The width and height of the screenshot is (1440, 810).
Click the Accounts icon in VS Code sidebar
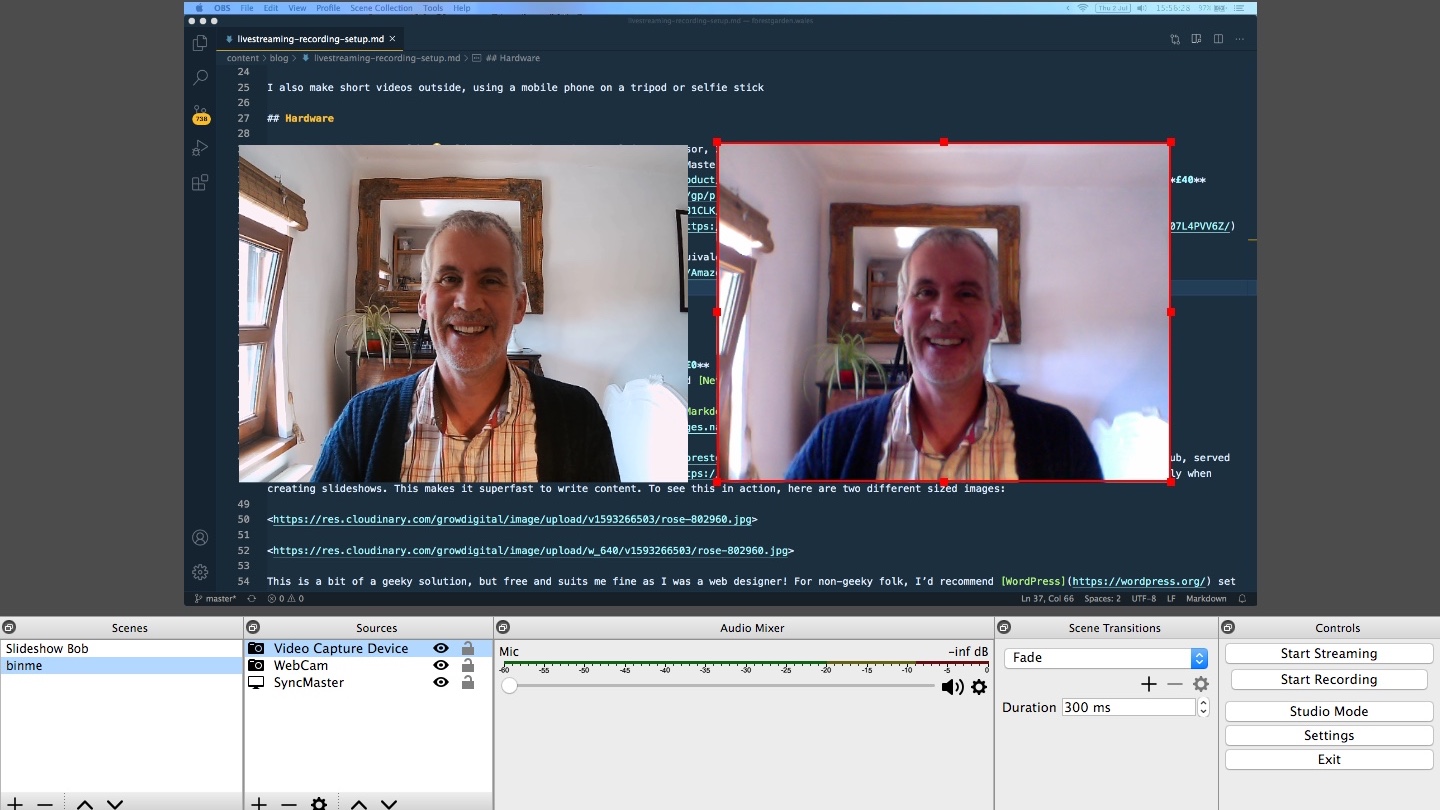click(200, 538)
